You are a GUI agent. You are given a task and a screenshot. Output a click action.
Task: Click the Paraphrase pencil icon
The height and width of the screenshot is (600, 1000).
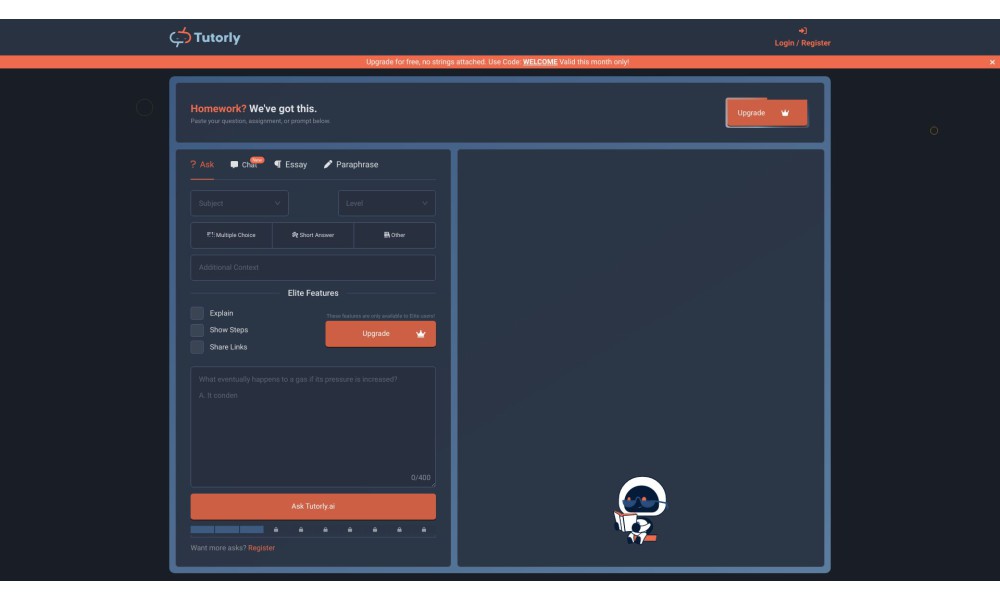(x=328, y=165)
